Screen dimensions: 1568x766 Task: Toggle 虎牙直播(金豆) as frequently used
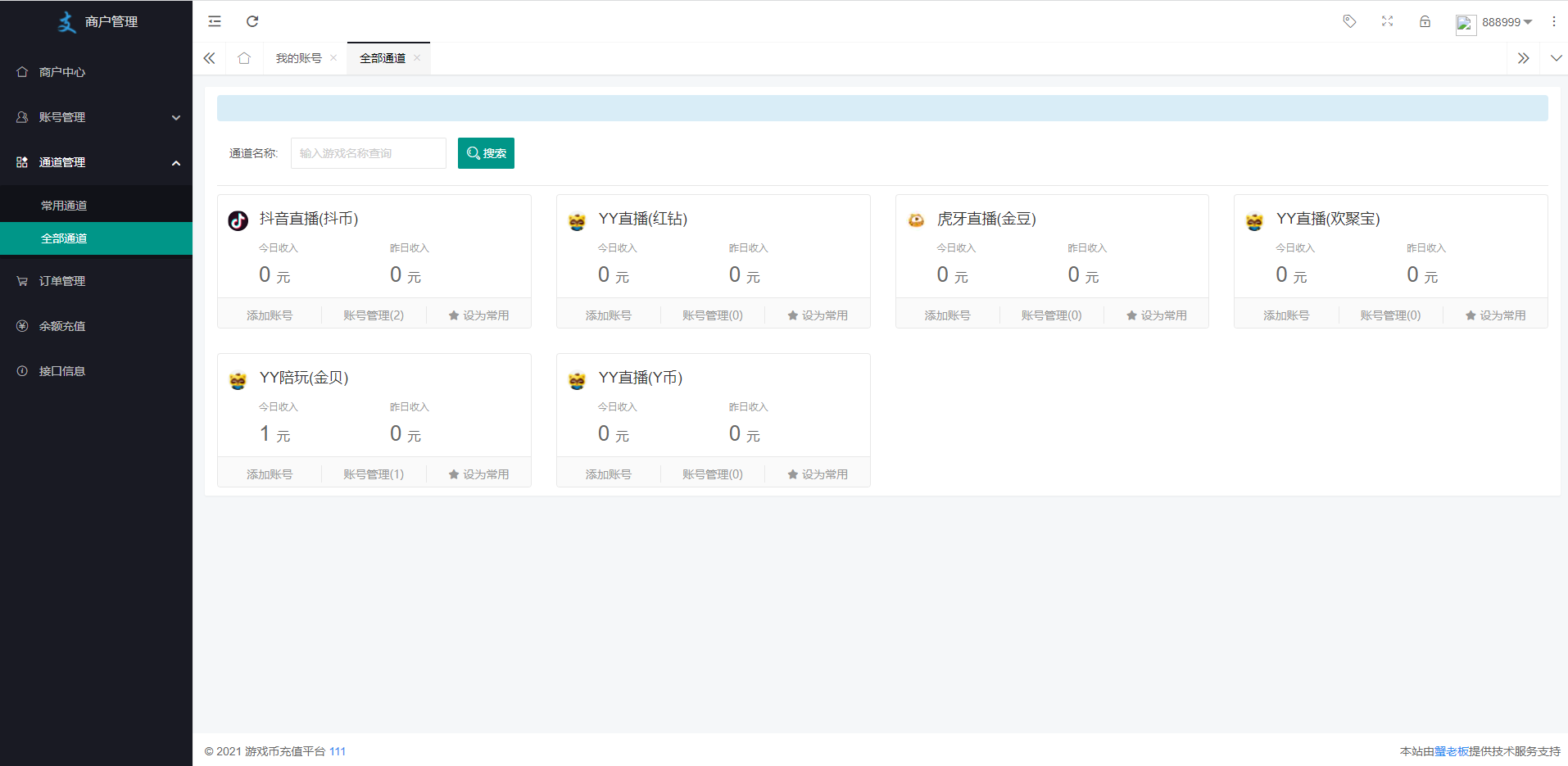(x=1157, y=314)
